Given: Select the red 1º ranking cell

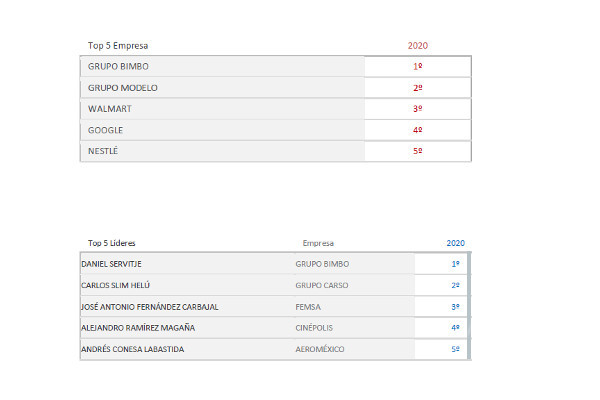Looking at the screenshot, I should coord(417,66).
